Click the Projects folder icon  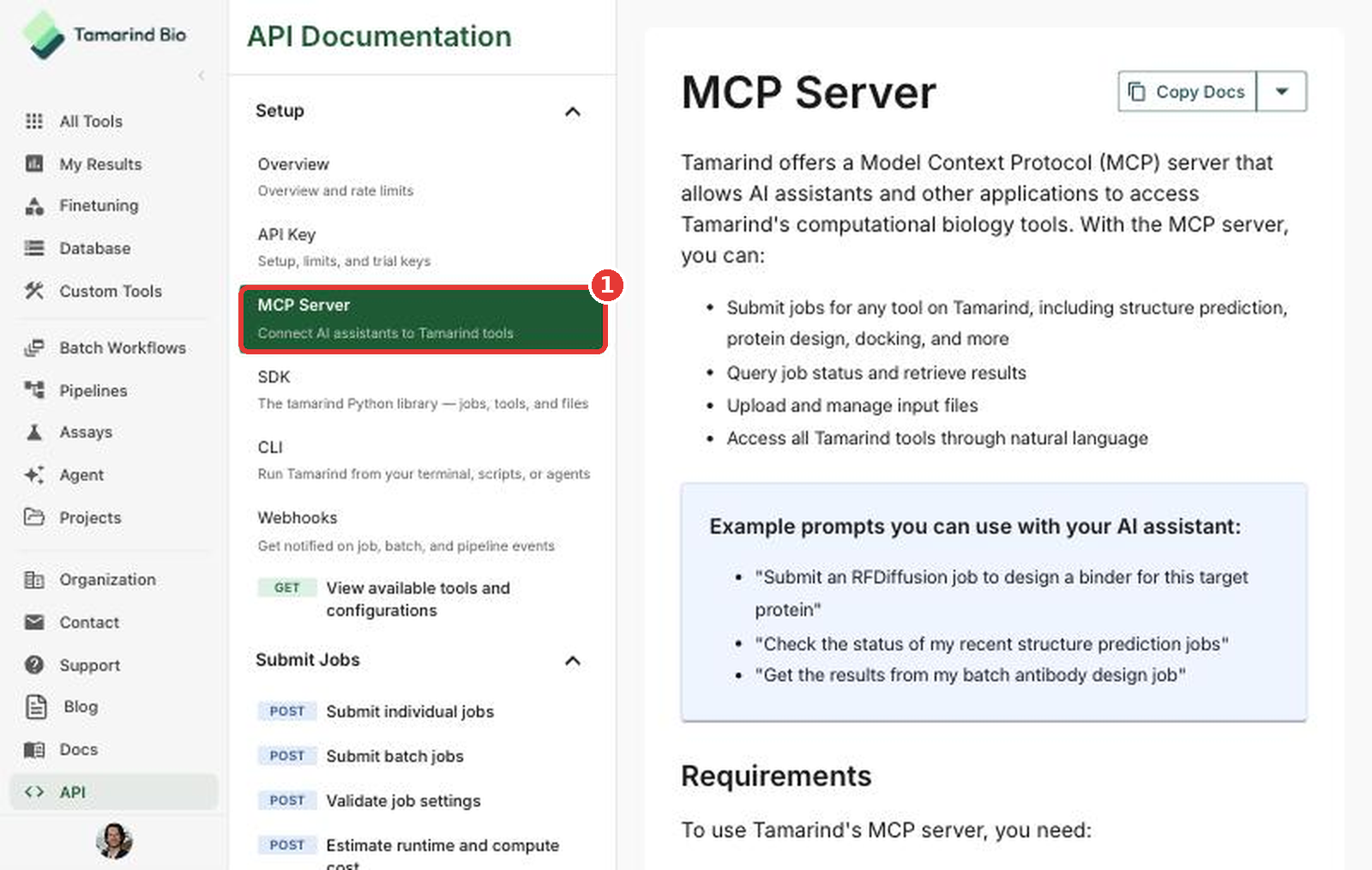(x=34, y=517)
